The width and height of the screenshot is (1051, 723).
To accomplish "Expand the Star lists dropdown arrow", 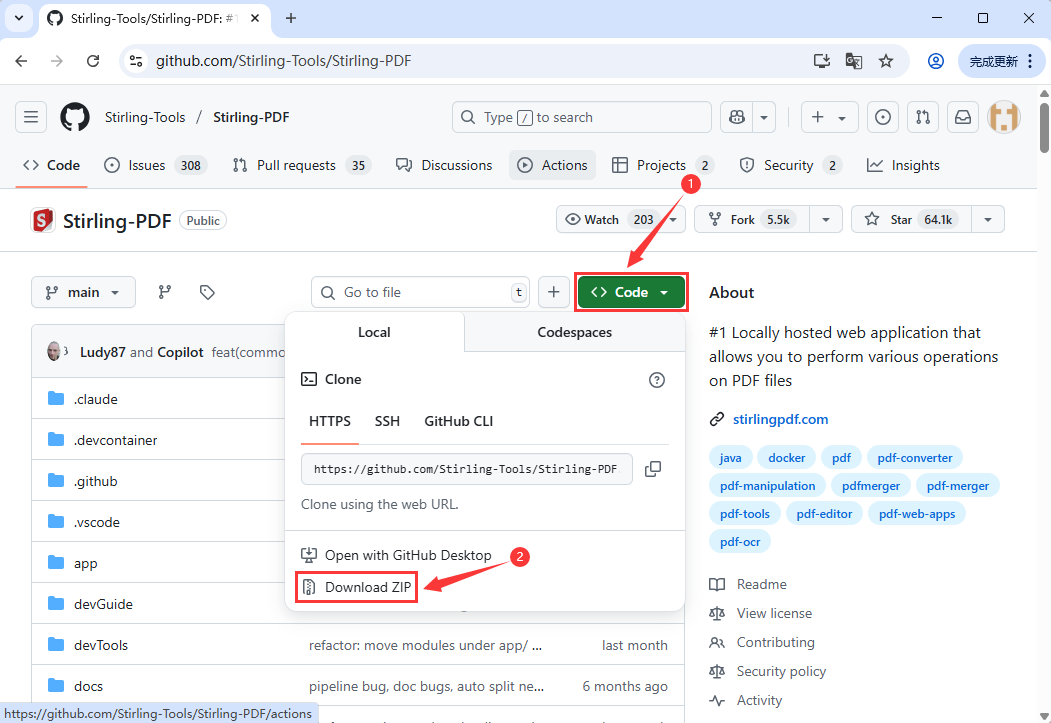I will [x=988, y=219].
